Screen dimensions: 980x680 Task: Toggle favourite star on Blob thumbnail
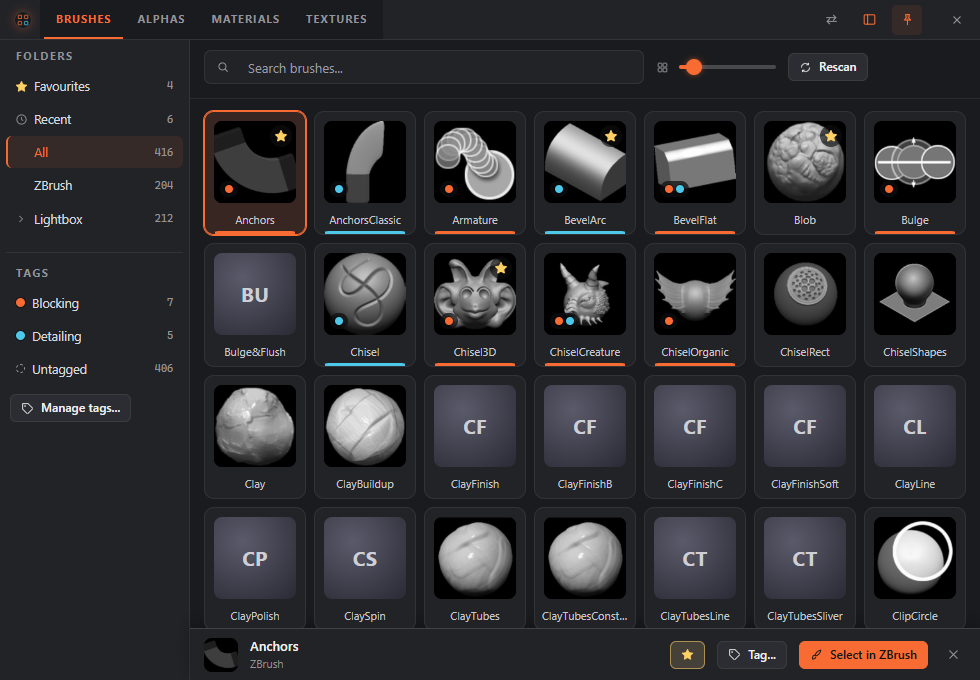click(831, 136)
